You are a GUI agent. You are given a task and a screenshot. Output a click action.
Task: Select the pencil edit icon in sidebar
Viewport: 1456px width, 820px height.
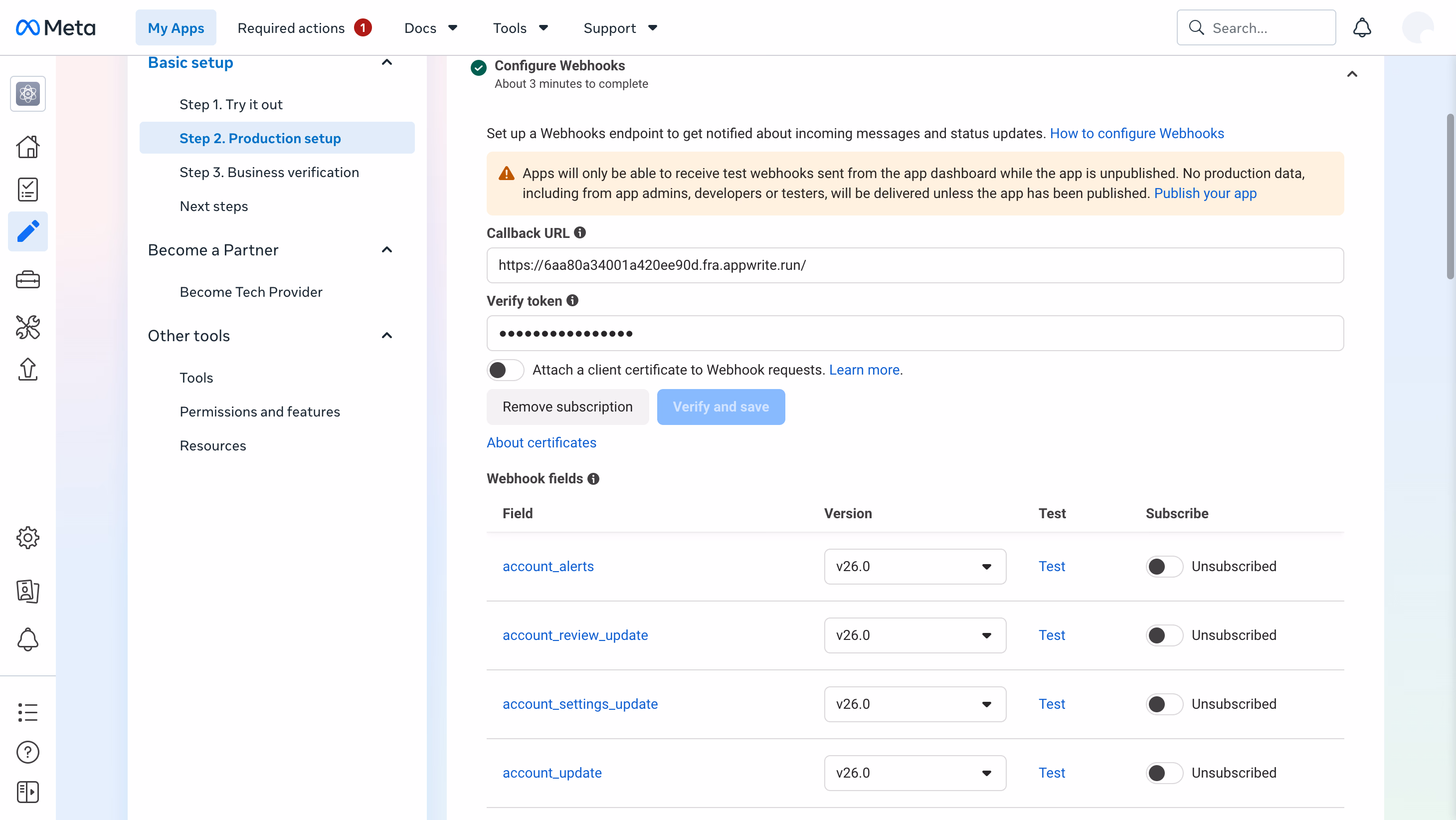pos(28,231)
